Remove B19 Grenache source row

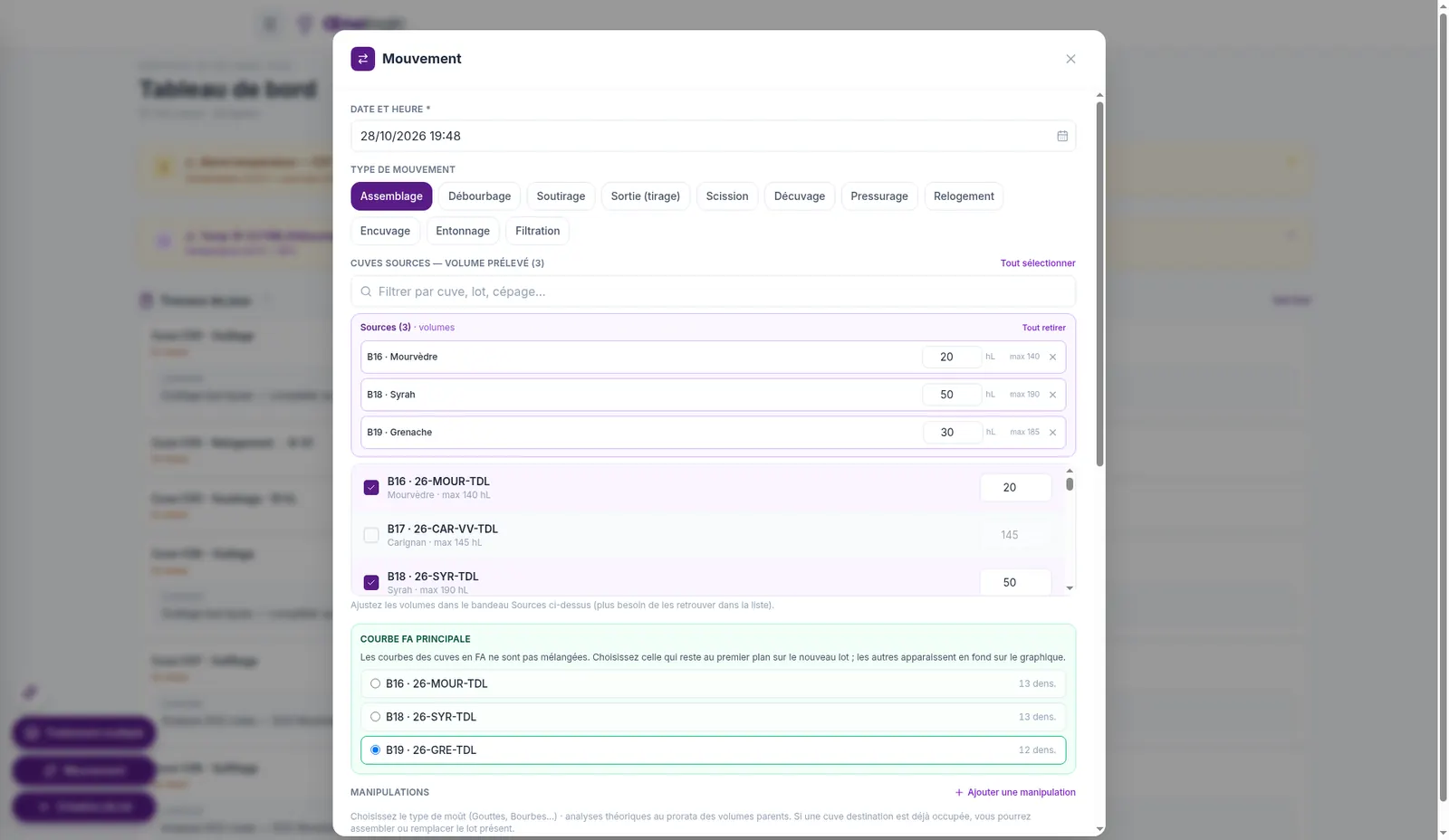1052,433
